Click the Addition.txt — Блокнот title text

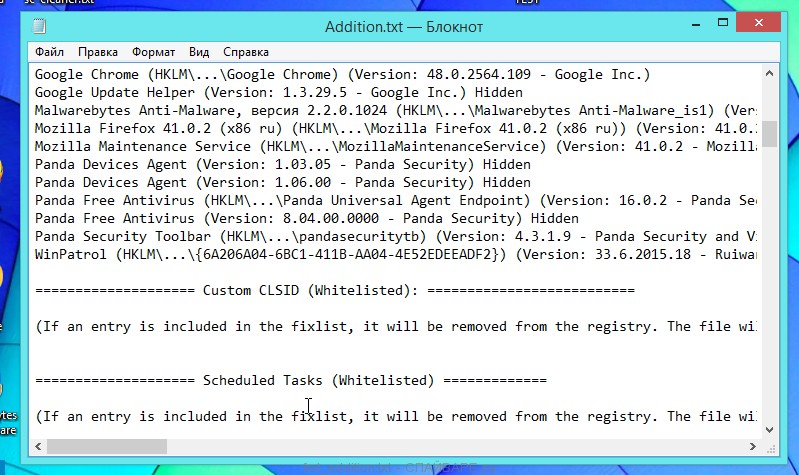click(x=404, y=27)
